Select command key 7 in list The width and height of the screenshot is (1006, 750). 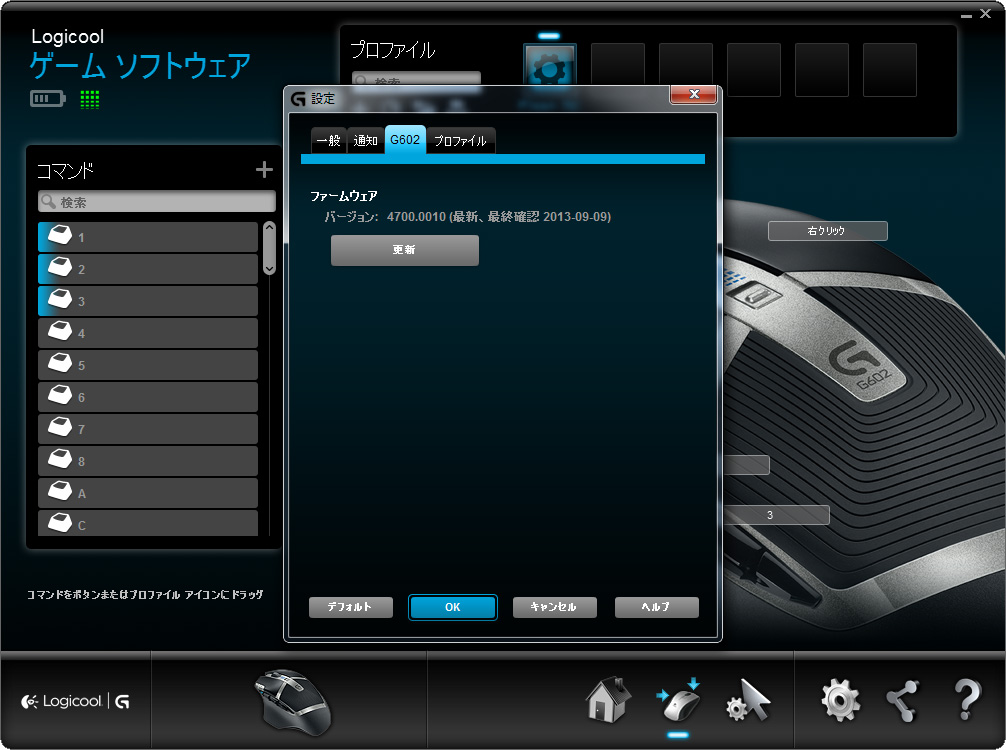click(148, 430)
